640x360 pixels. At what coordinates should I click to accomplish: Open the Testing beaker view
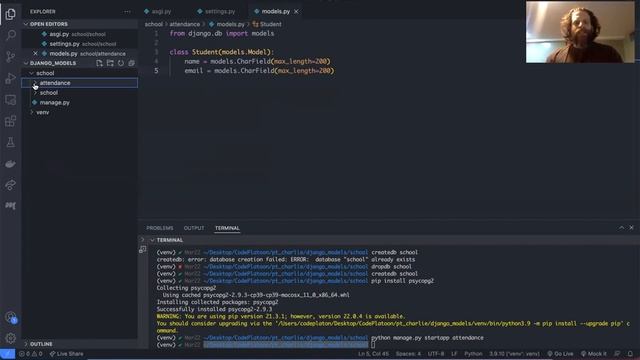point(11,142)
